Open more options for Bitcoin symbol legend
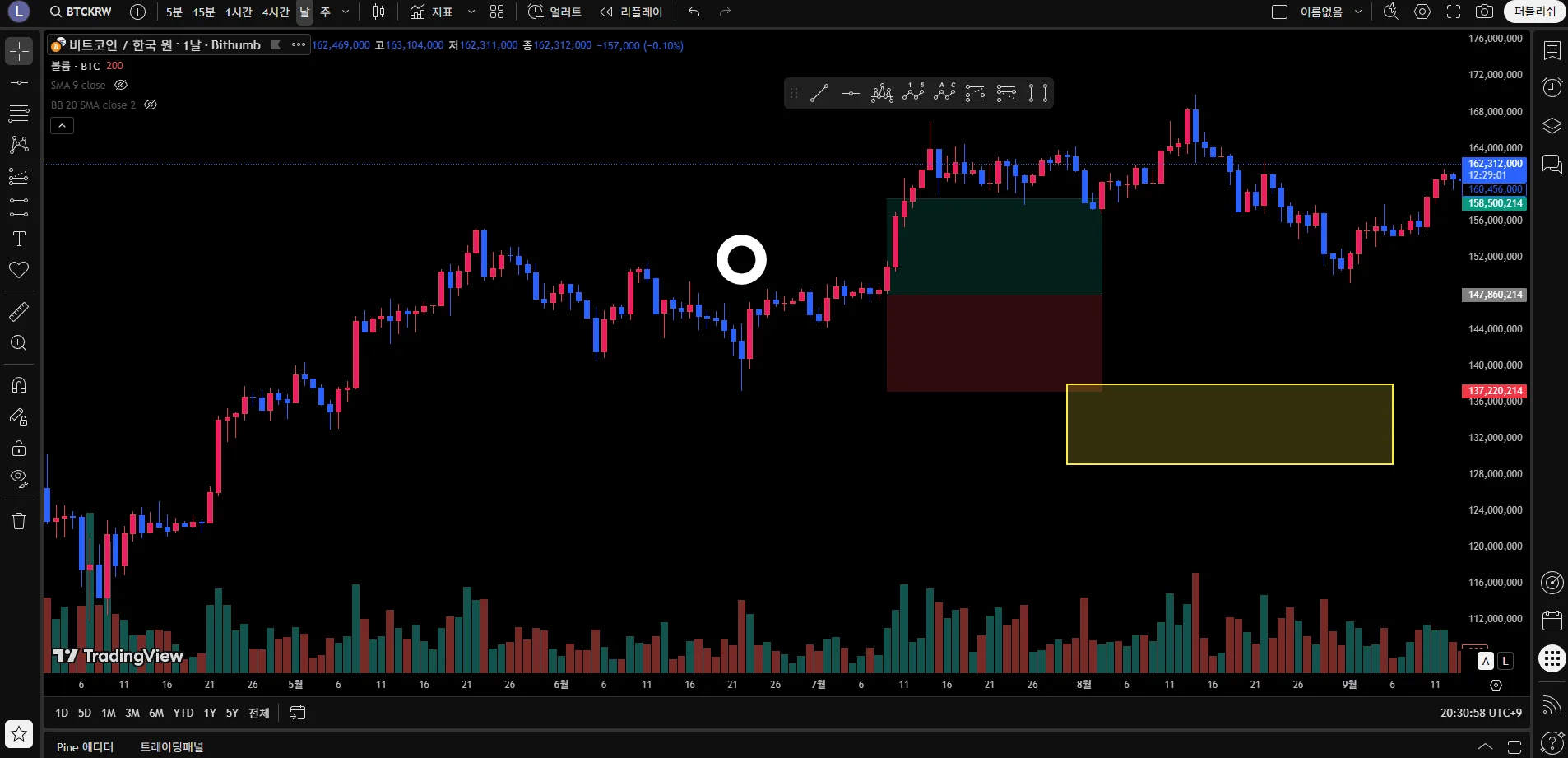The image size is (1568, 758). tap(299, 44)
